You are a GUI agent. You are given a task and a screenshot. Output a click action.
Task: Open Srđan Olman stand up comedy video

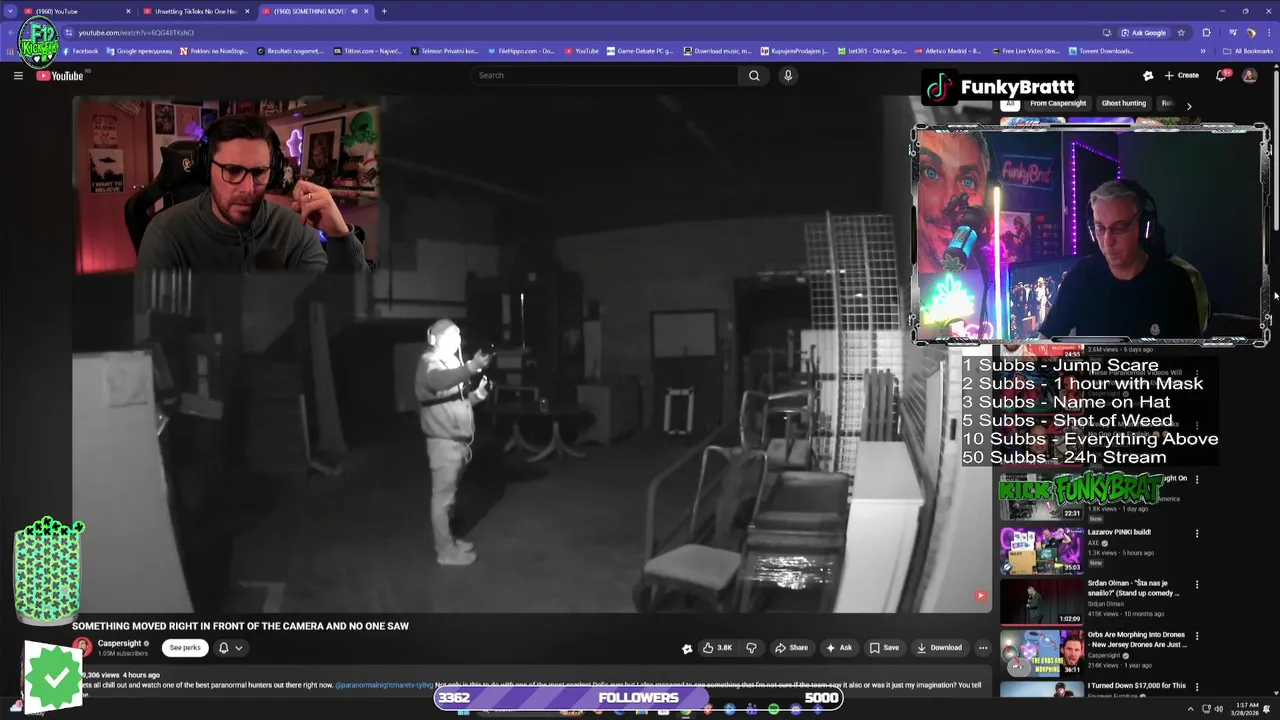(1042, 601)
